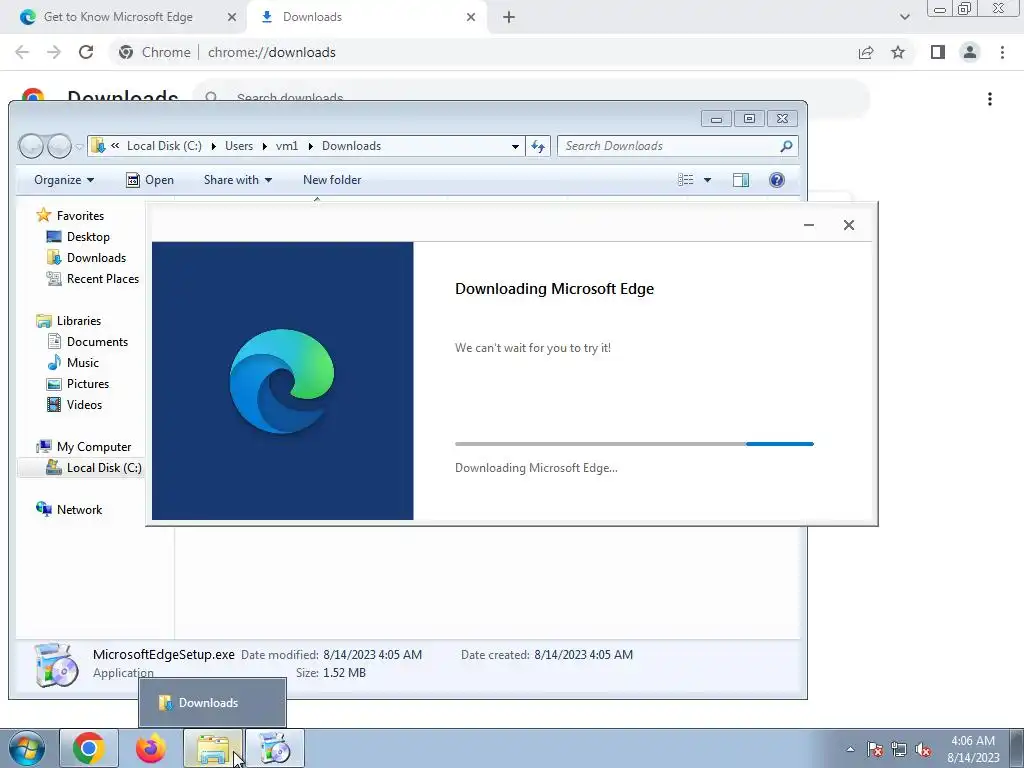This screenshot has width=1024, height=768.
Task: Open Chrome's three-dot main menu
Action: (1002, 52)
